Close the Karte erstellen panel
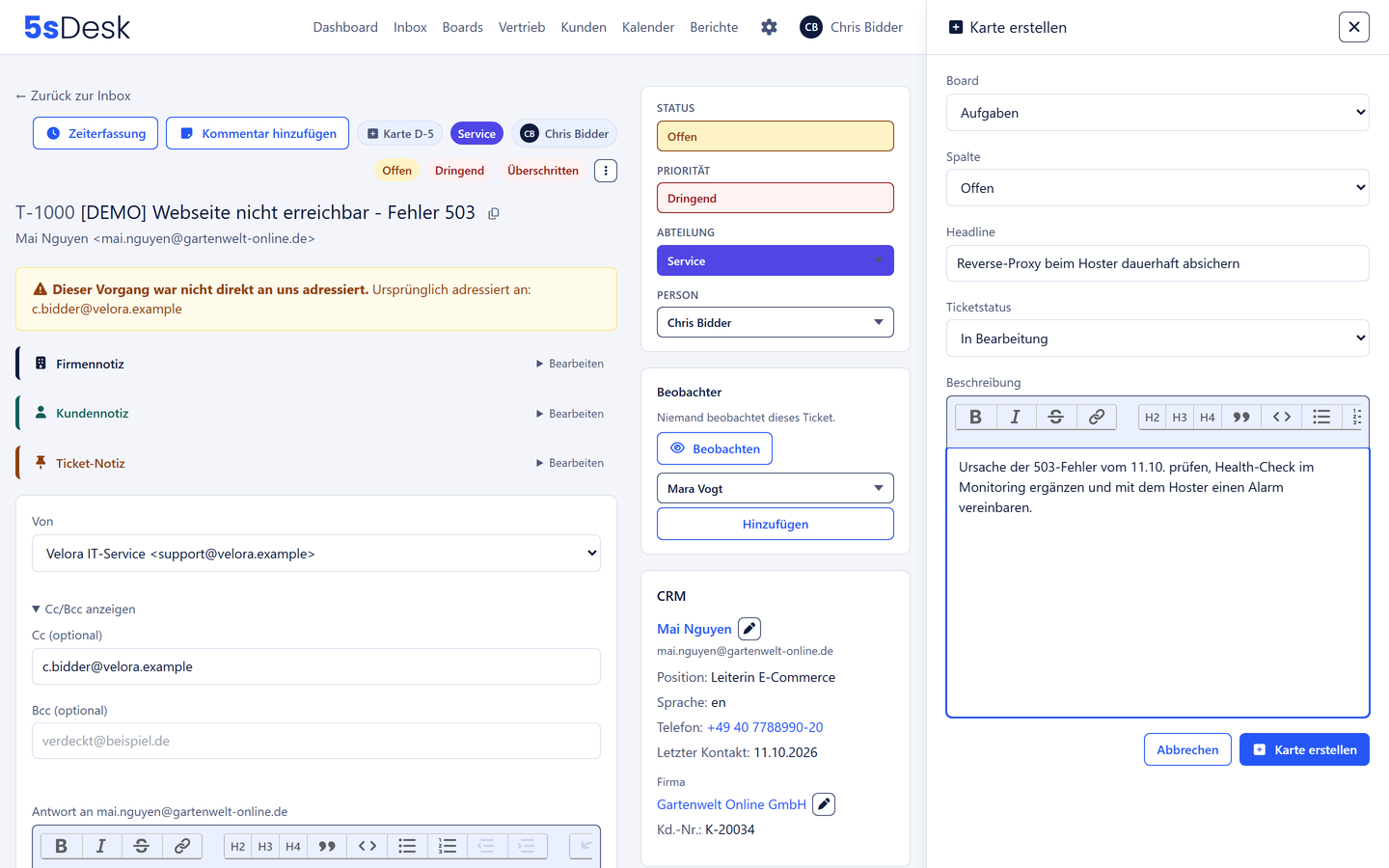Screen dimensions: 1389x868 (x=1354, y=27)
